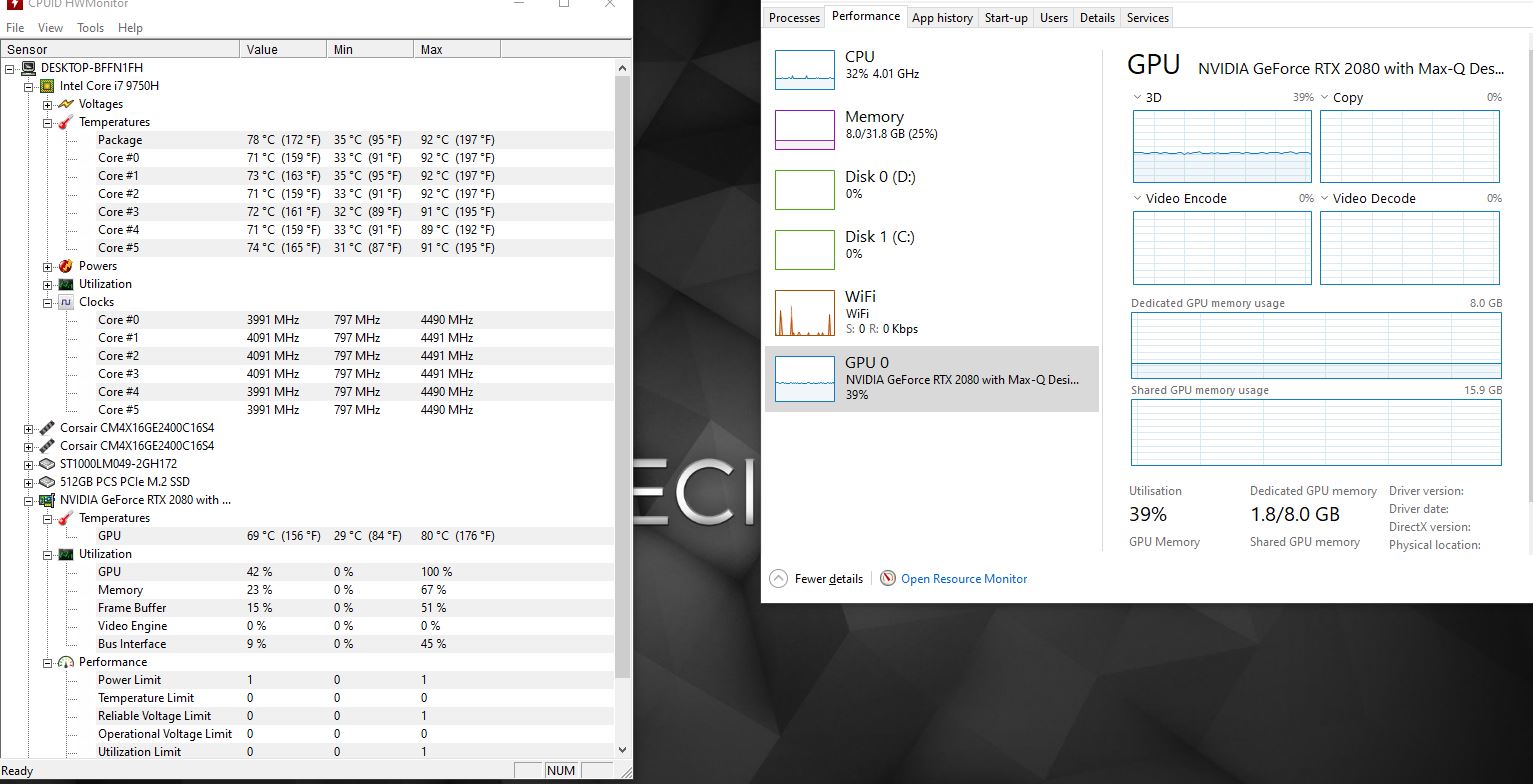The width and height of the screenshot is (1533, 784).
Task: Open the Video Encode engine dropdown
Action: (1138, 198)
